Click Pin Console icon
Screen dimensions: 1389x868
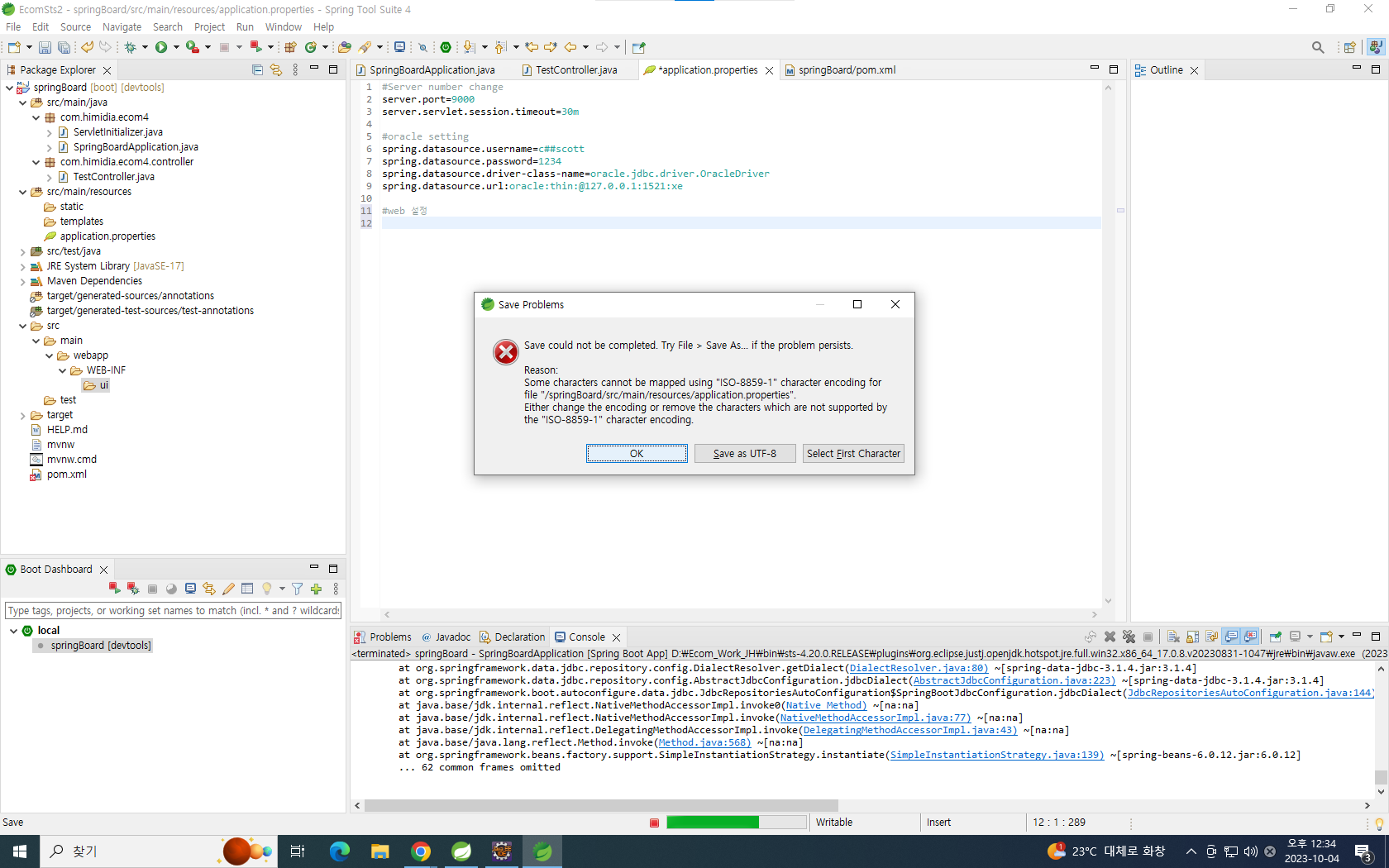[x=1276, y=637]
